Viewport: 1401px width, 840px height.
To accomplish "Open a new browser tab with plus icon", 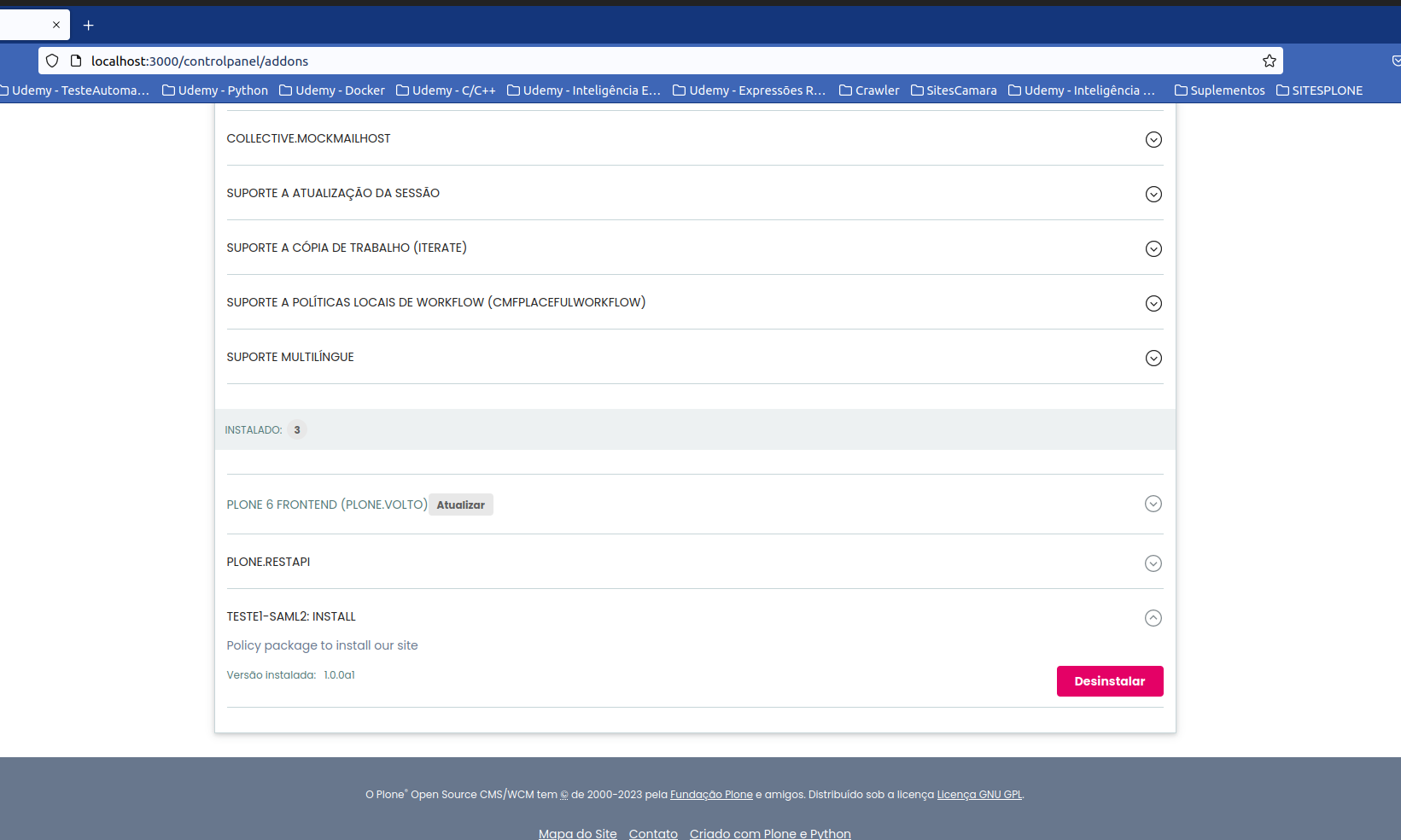I will (88, 25).
